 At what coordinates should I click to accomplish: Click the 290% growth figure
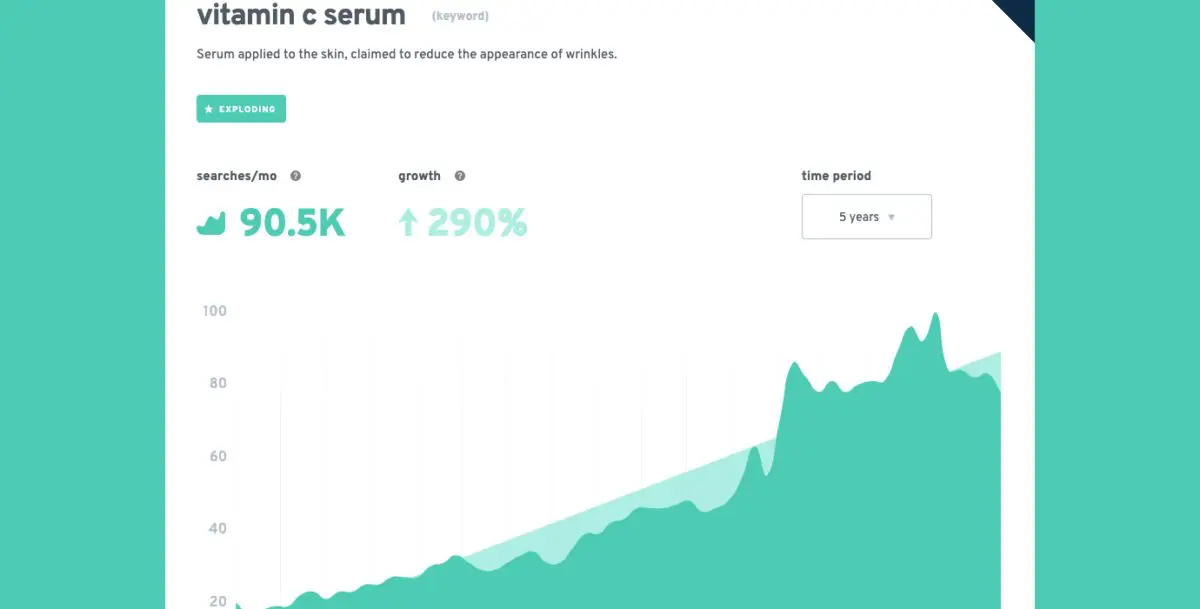(477, 223)
